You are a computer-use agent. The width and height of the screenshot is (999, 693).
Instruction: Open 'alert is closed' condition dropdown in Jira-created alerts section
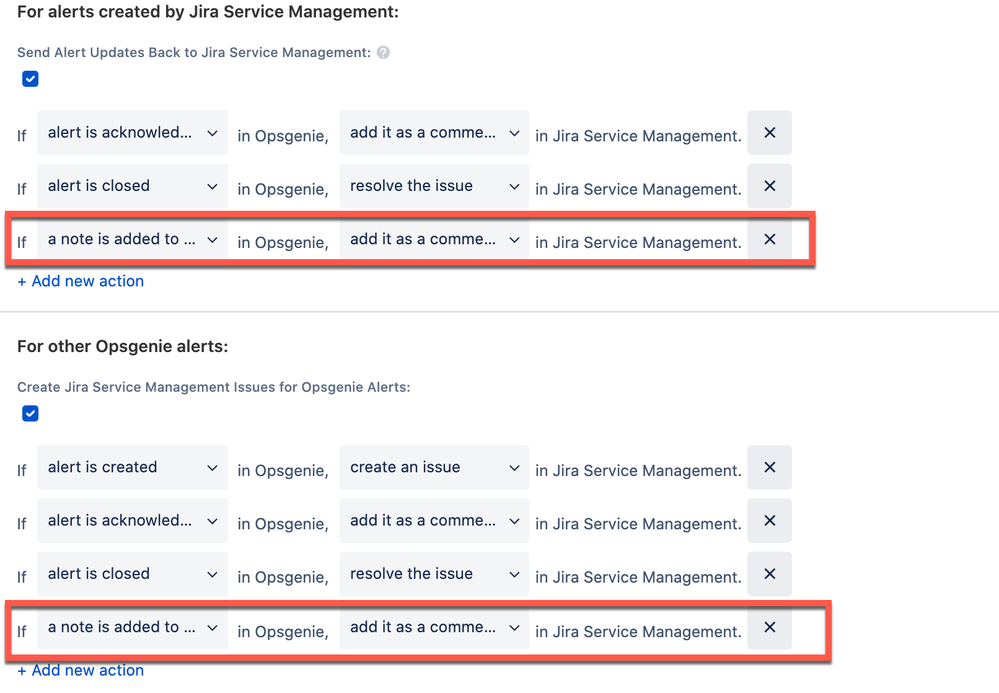pos(133,186)
